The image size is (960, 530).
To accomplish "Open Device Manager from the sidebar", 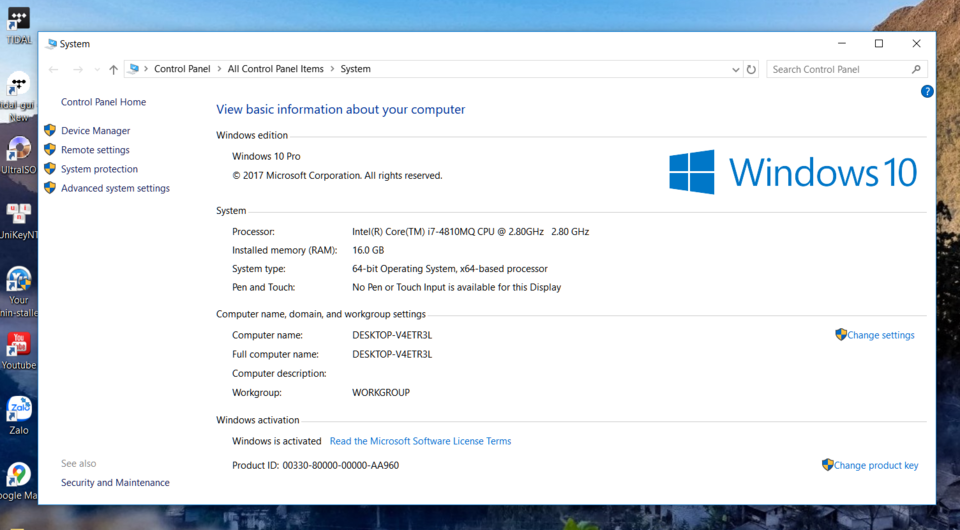I will [x=95, y=130].
